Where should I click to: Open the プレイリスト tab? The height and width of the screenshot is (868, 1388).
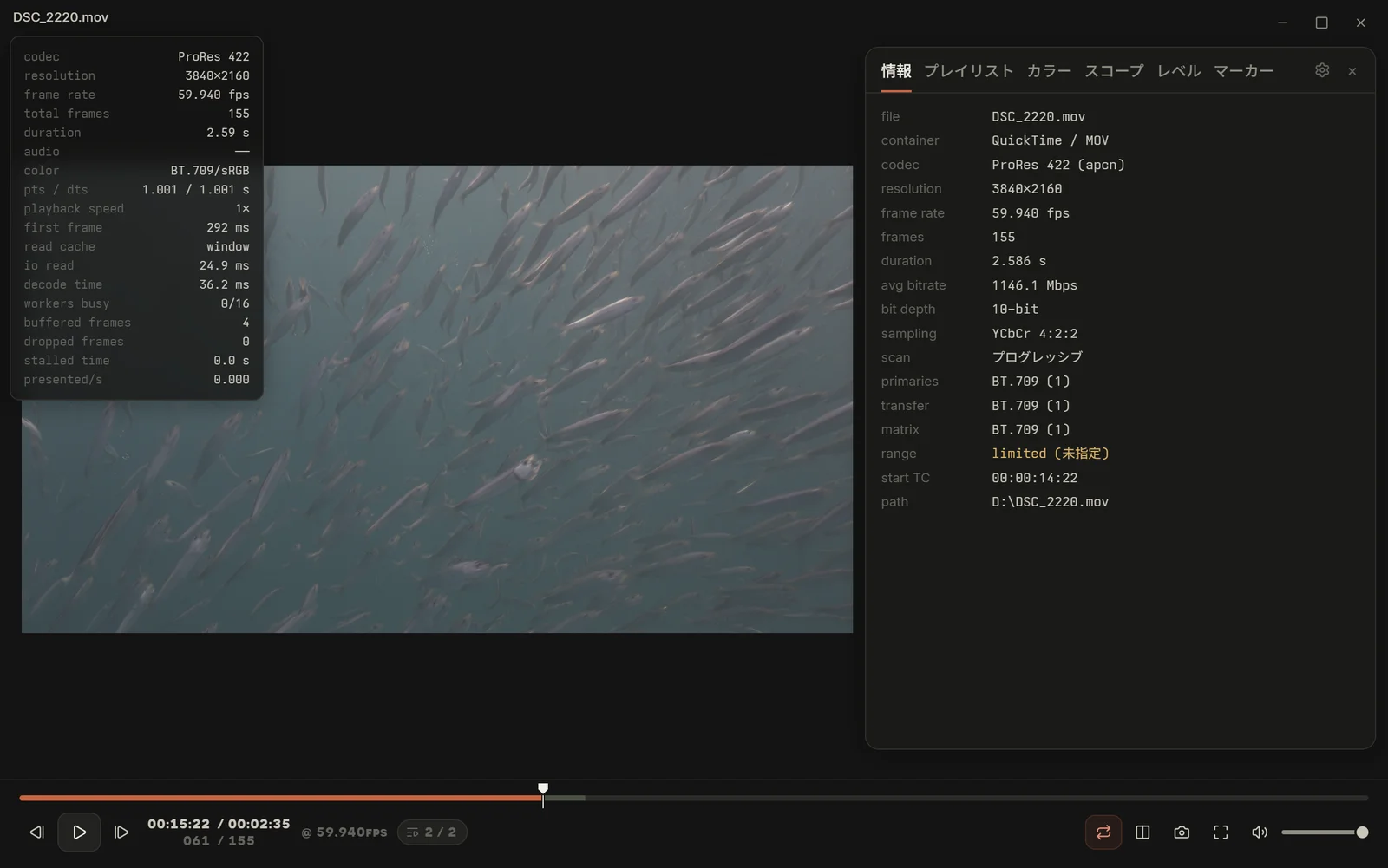[x=968, y=71]
